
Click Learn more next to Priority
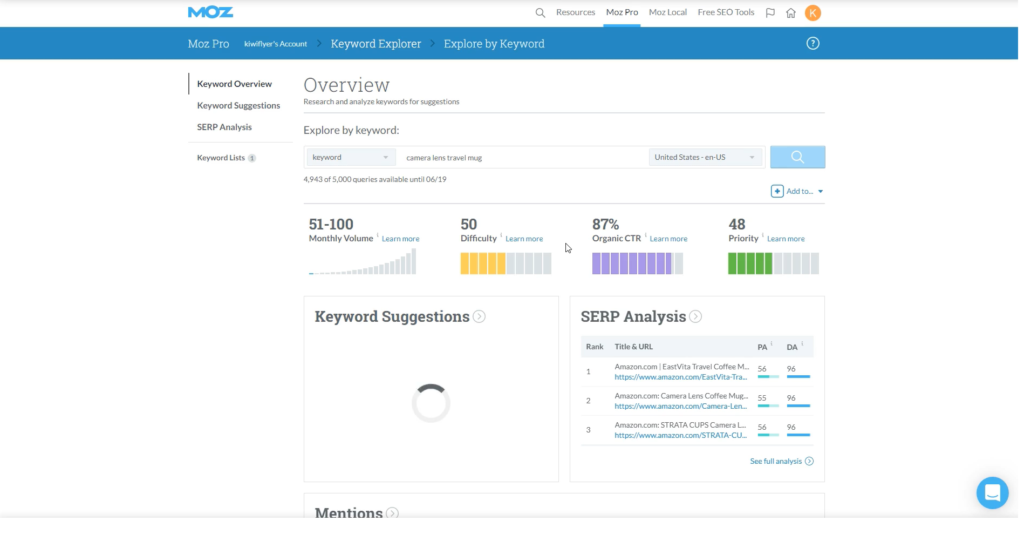786,239
